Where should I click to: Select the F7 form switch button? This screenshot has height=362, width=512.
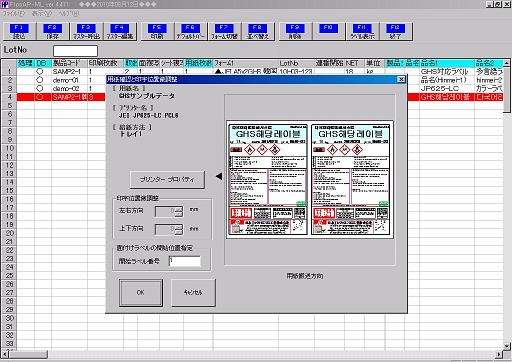click(x=224, y=32)
